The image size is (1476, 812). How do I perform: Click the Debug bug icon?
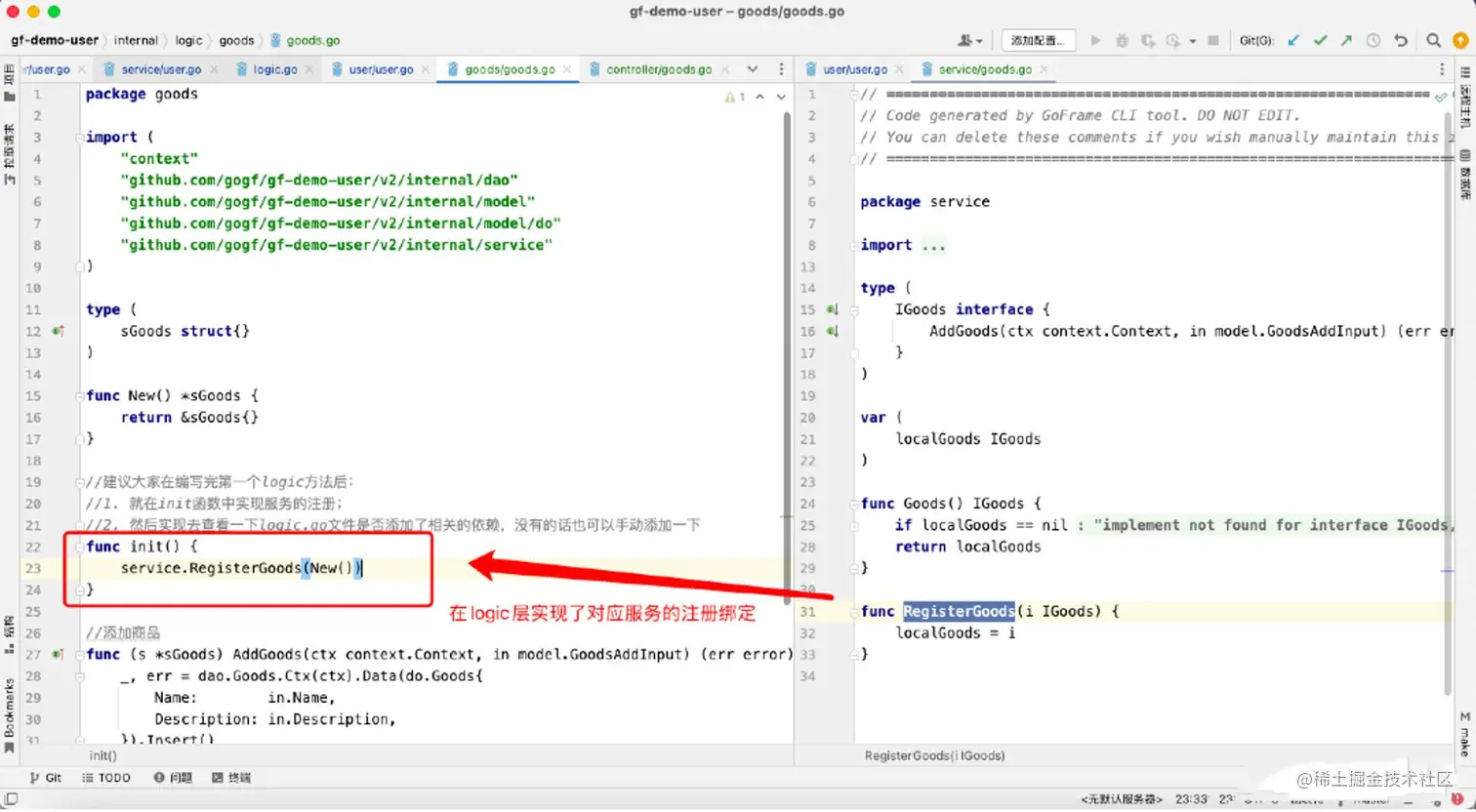tap(1122, 40)
